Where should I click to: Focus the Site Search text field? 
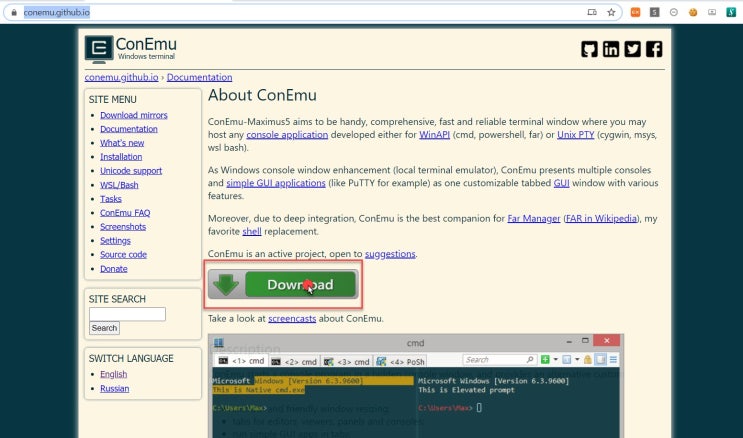coord(127,314)
